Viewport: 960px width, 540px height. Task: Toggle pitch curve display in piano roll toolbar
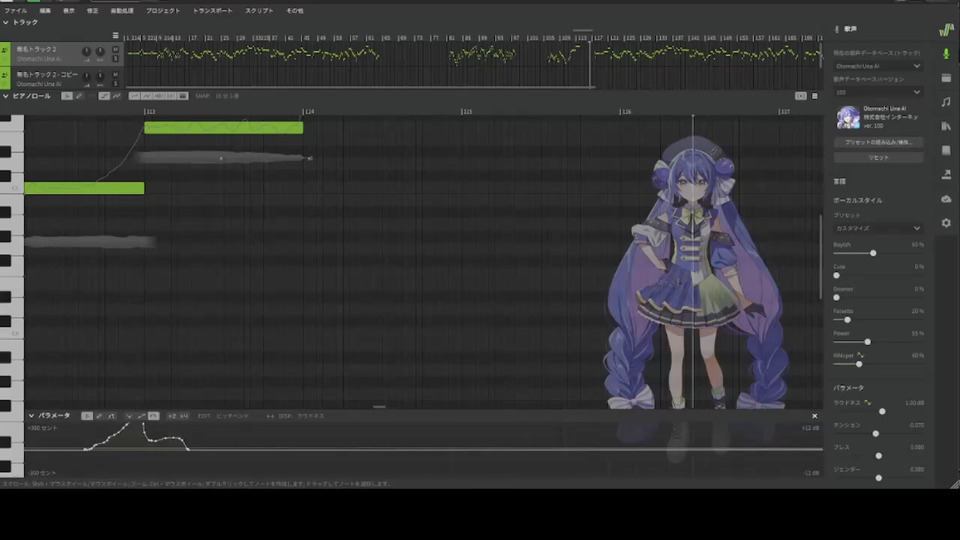pos(135,96)
